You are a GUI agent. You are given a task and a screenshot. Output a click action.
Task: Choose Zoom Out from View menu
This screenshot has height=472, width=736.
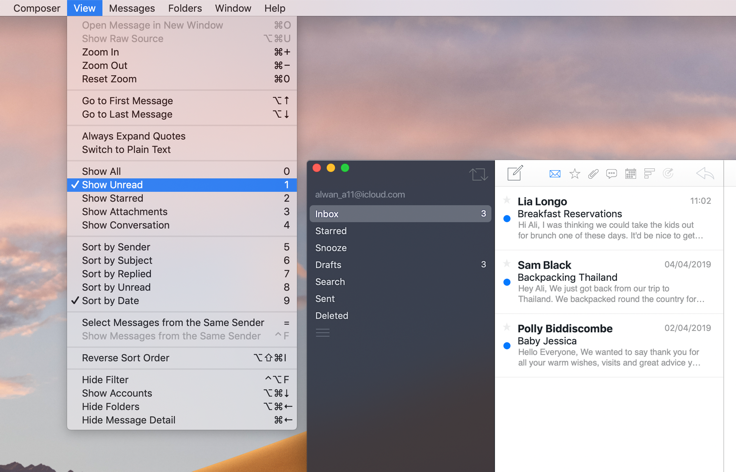pos(182,66)
